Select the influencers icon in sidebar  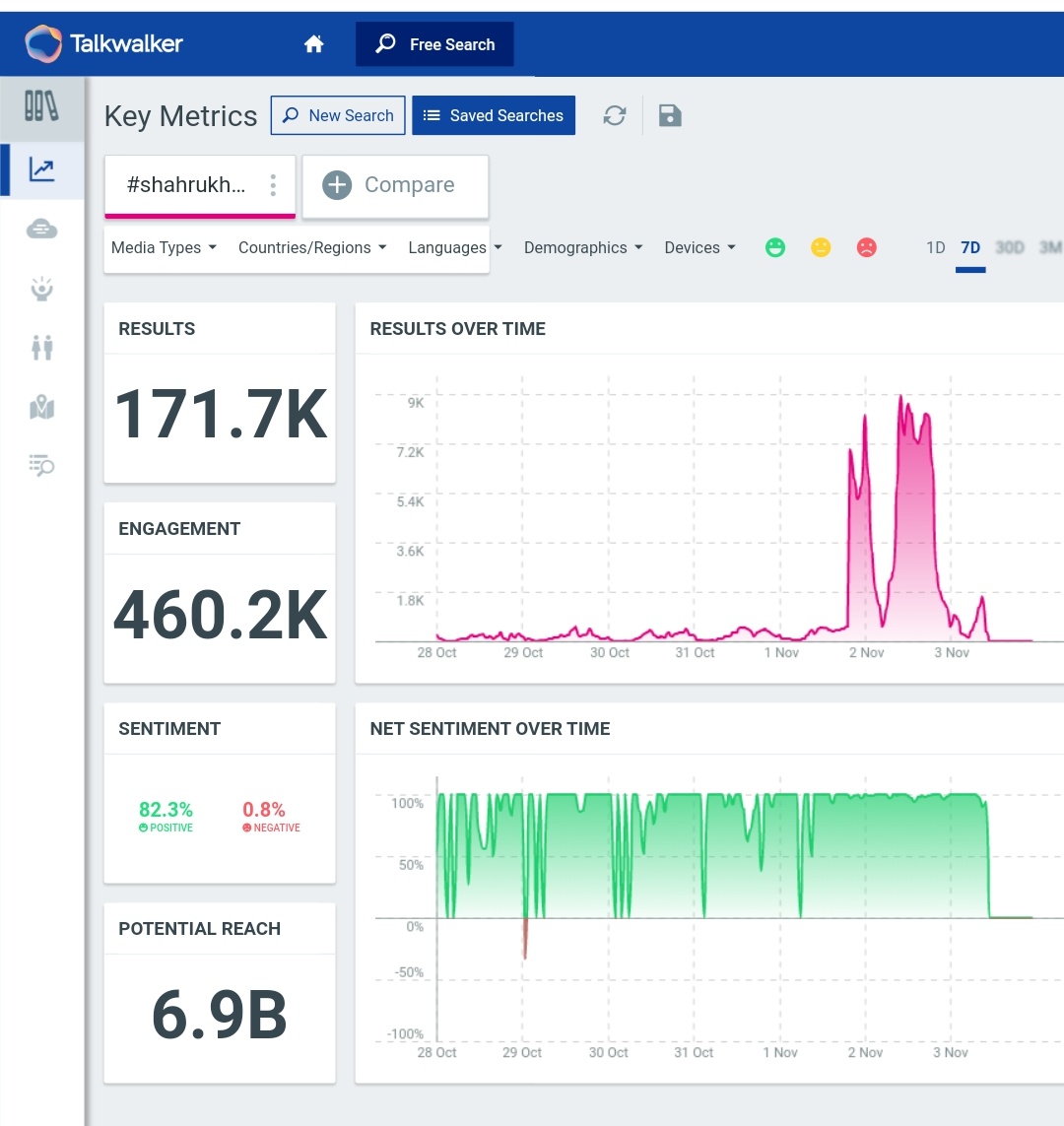coord(40,288)
